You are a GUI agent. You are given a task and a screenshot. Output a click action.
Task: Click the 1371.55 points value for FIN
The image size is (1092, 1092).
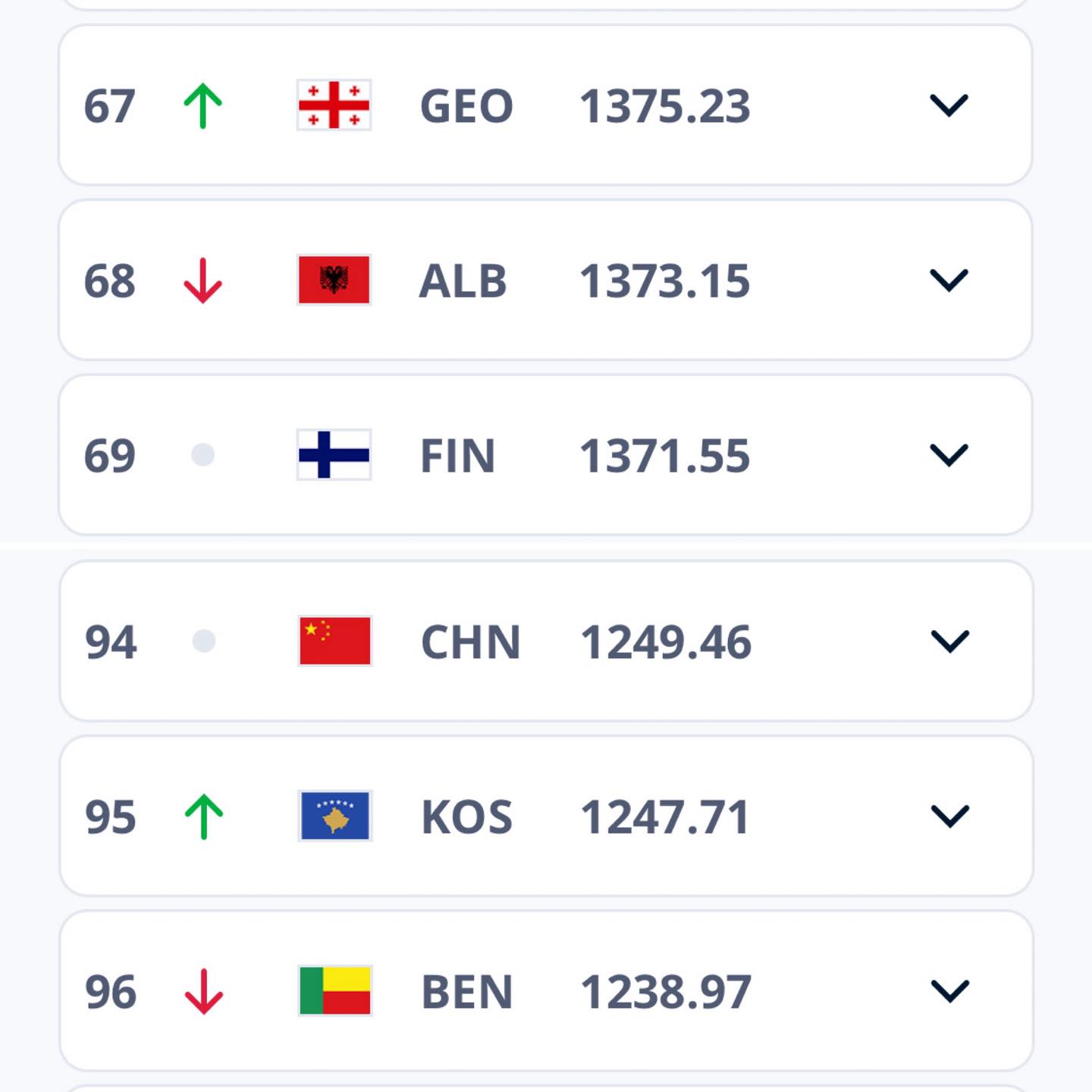pyautogui.click(x=664, y=456)
